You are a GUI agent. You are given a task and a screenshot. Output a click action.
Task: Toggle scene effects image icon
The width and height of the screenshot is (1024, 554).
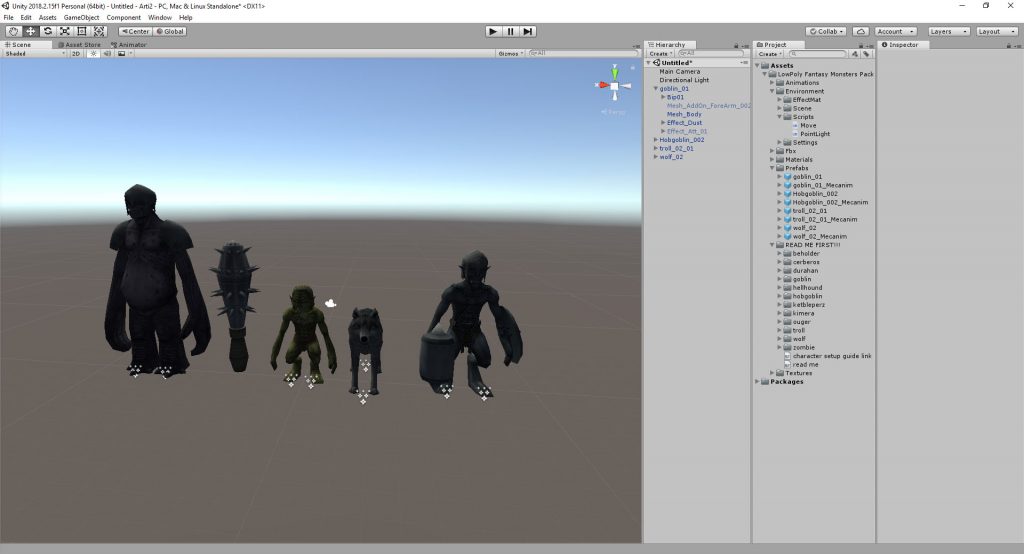(121, 54)
